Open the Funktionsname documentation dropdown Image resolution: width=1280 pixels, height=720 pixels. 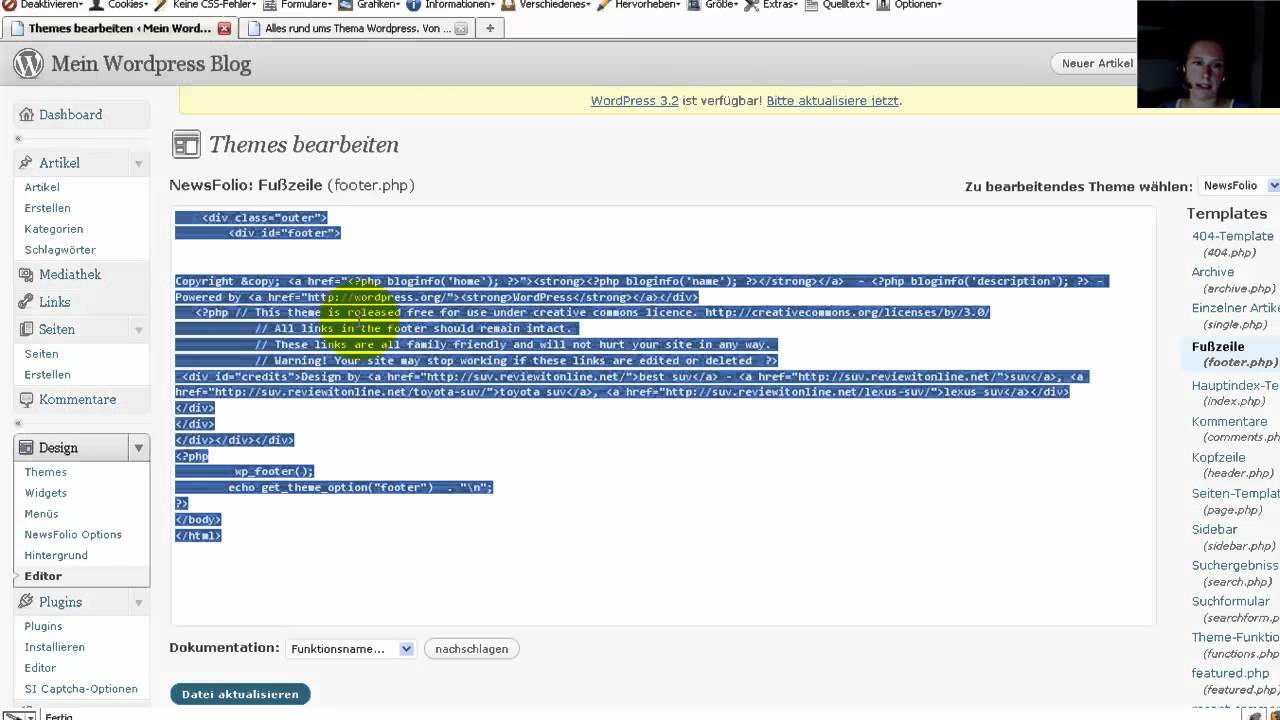pos(350,649)
